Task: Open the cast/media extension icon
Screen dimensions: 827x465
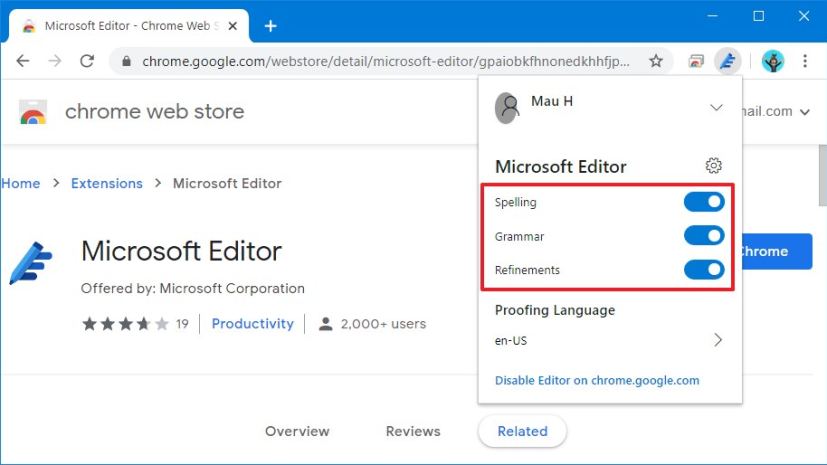Action: click(696, 61)
